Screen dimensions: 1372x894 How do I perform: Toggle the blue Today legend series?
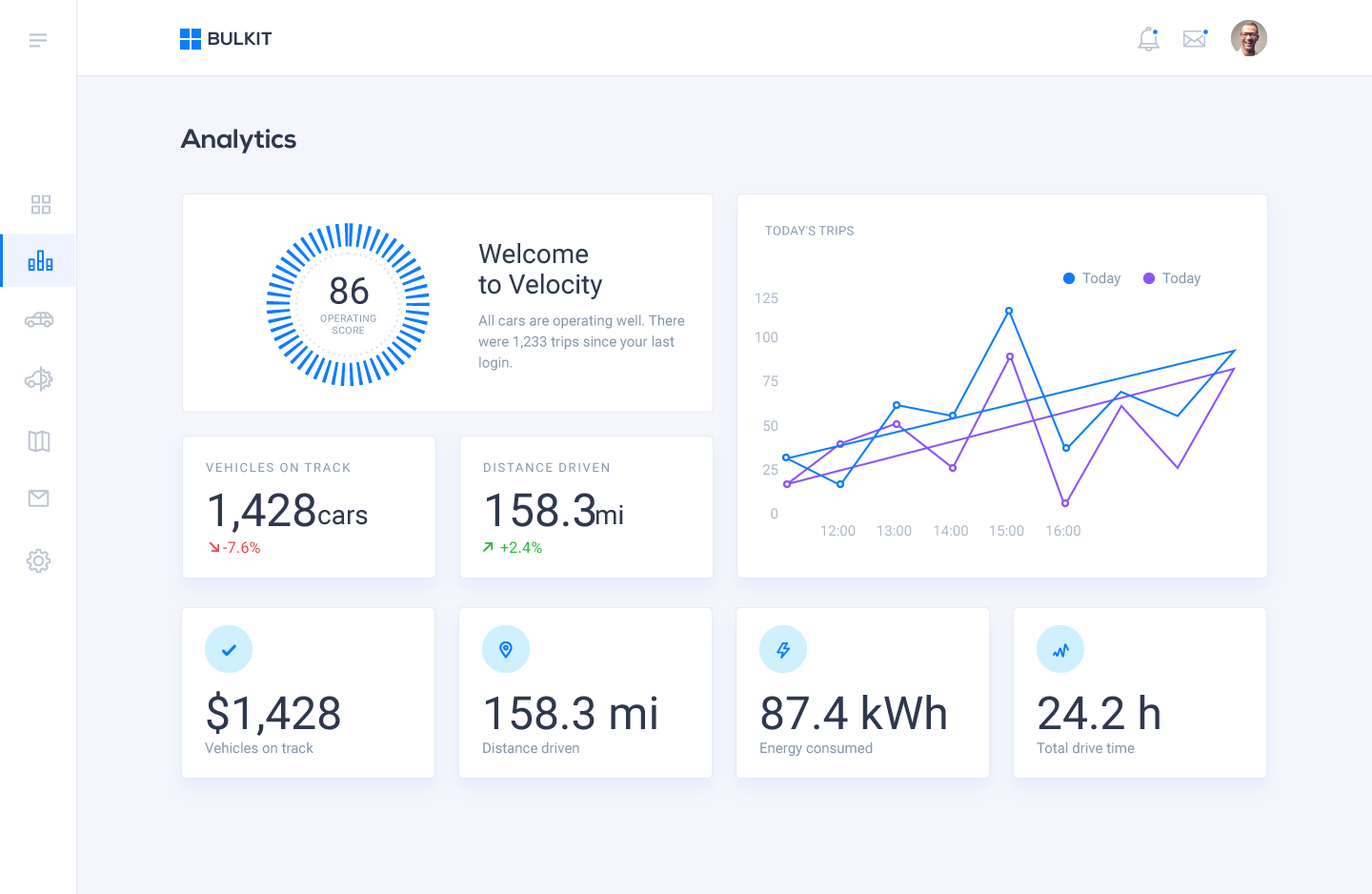click(x=1092, y=278)
